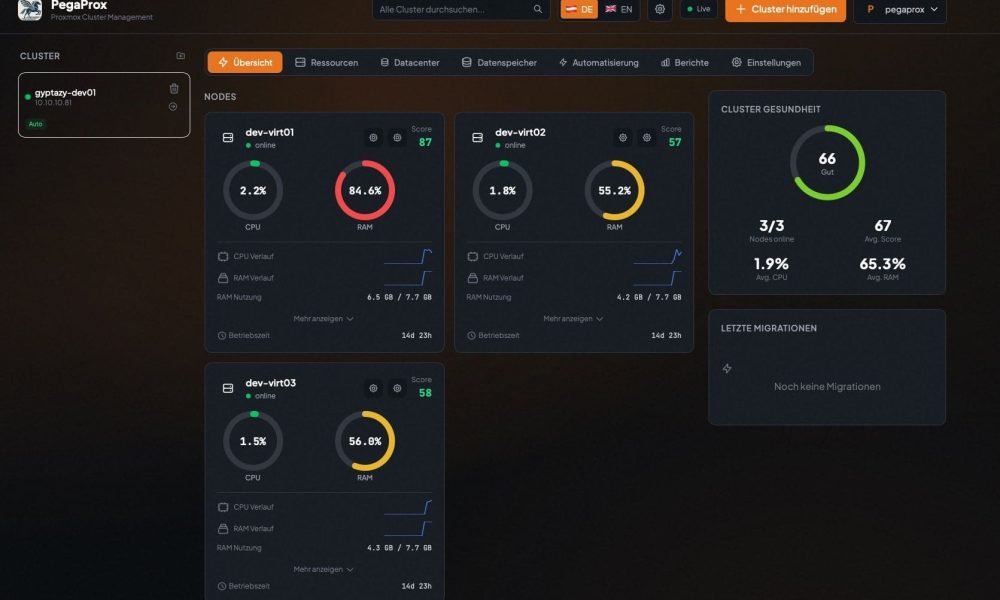Screen dimensions: 1000x600
Task: Expand Mehr anzeigen on the dev-virt01 node
Action: click(x=324, y=319)
